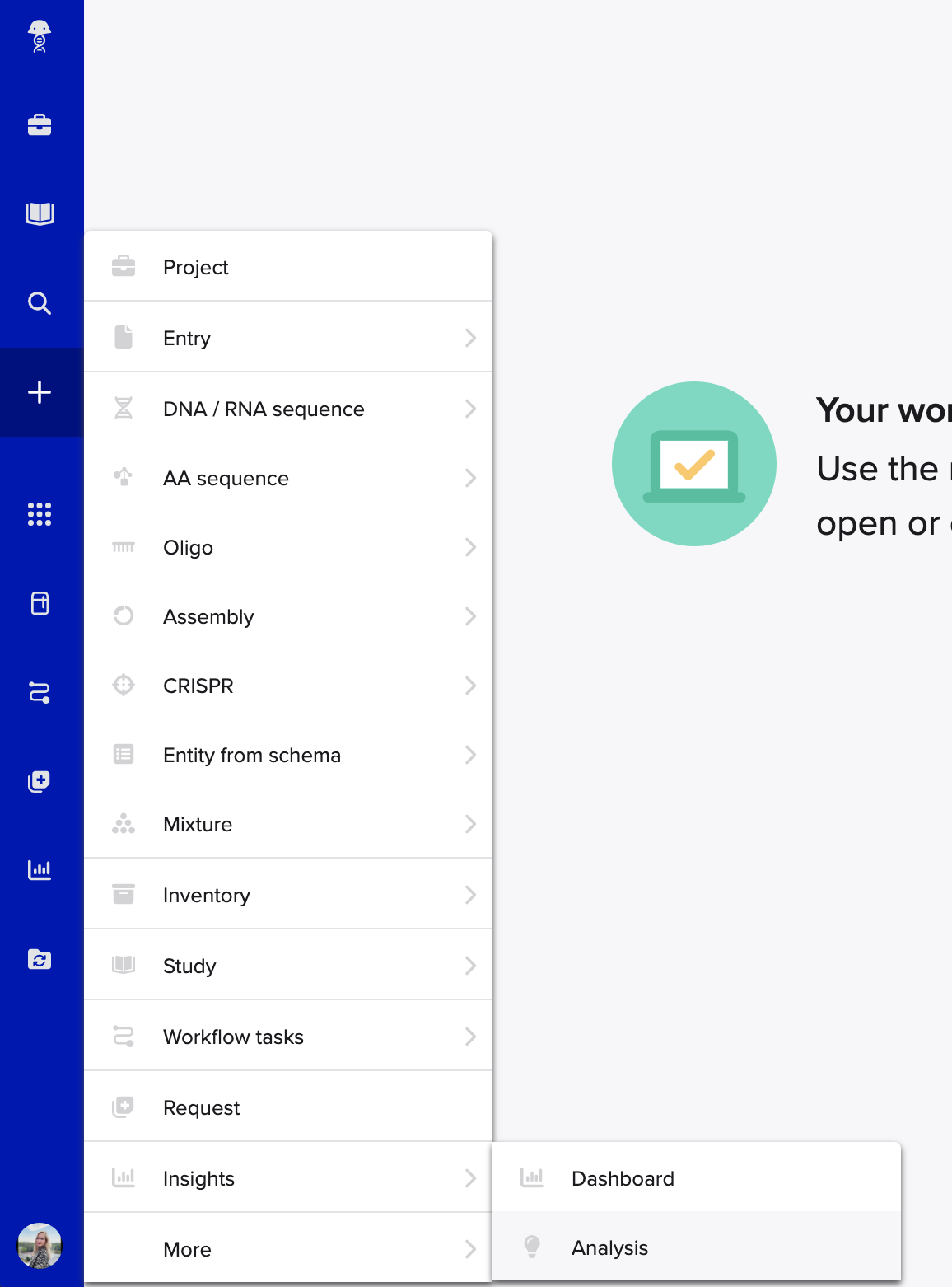Open the Requests icon in sidebar
This screenshot has height=1287, width=952.
point(40,781)
